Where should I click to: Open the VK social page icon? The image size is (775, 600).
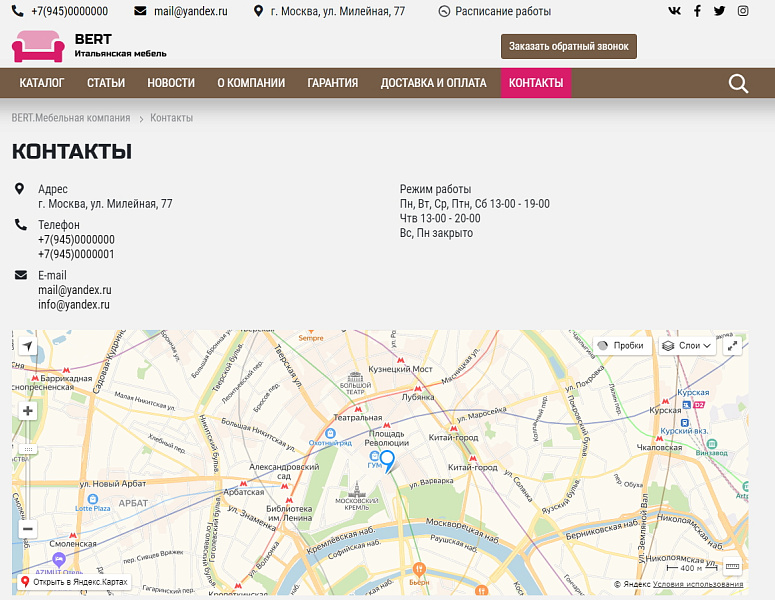tap(674, 11)
